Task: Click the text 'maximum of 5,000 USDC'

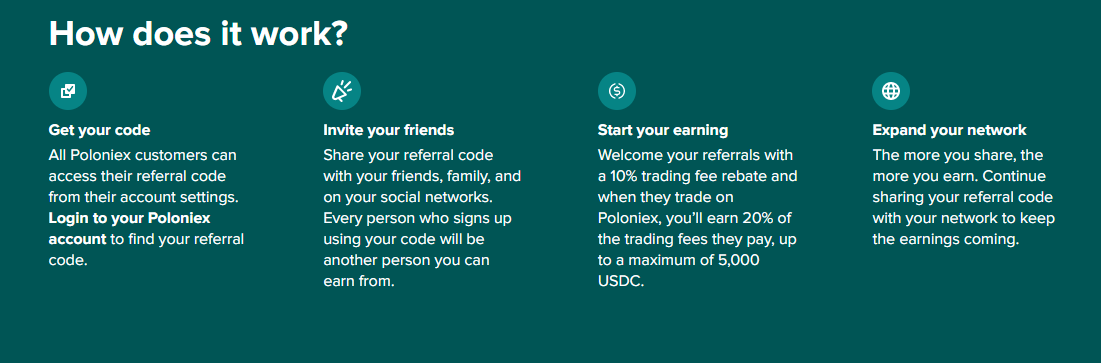Action: [x=682, y=271]
